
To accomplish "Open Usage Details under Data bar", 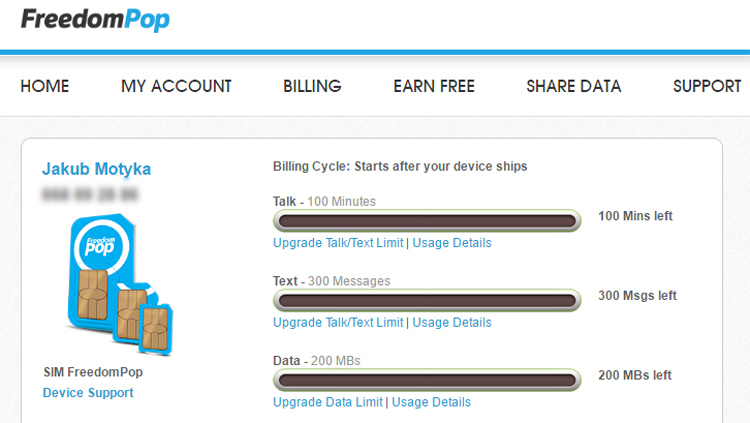I will [431, 402].
